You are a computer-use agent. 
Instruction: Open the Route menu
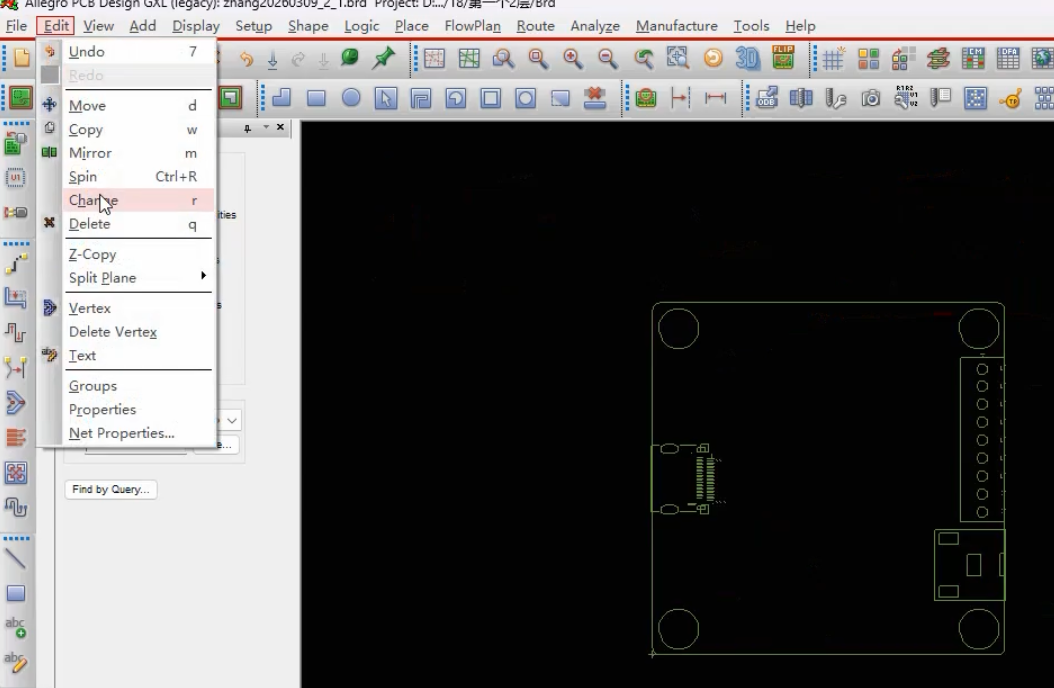click(535, 26)
